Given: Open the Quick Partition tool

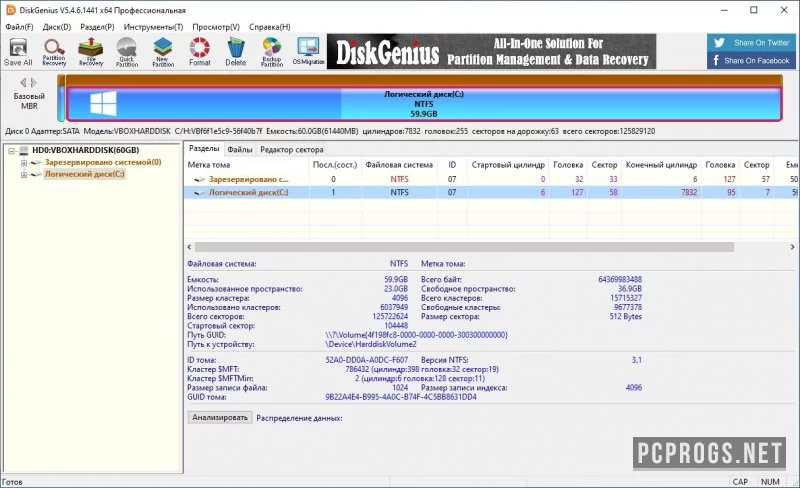Looking at the screenshot, I should coord(127,52).
